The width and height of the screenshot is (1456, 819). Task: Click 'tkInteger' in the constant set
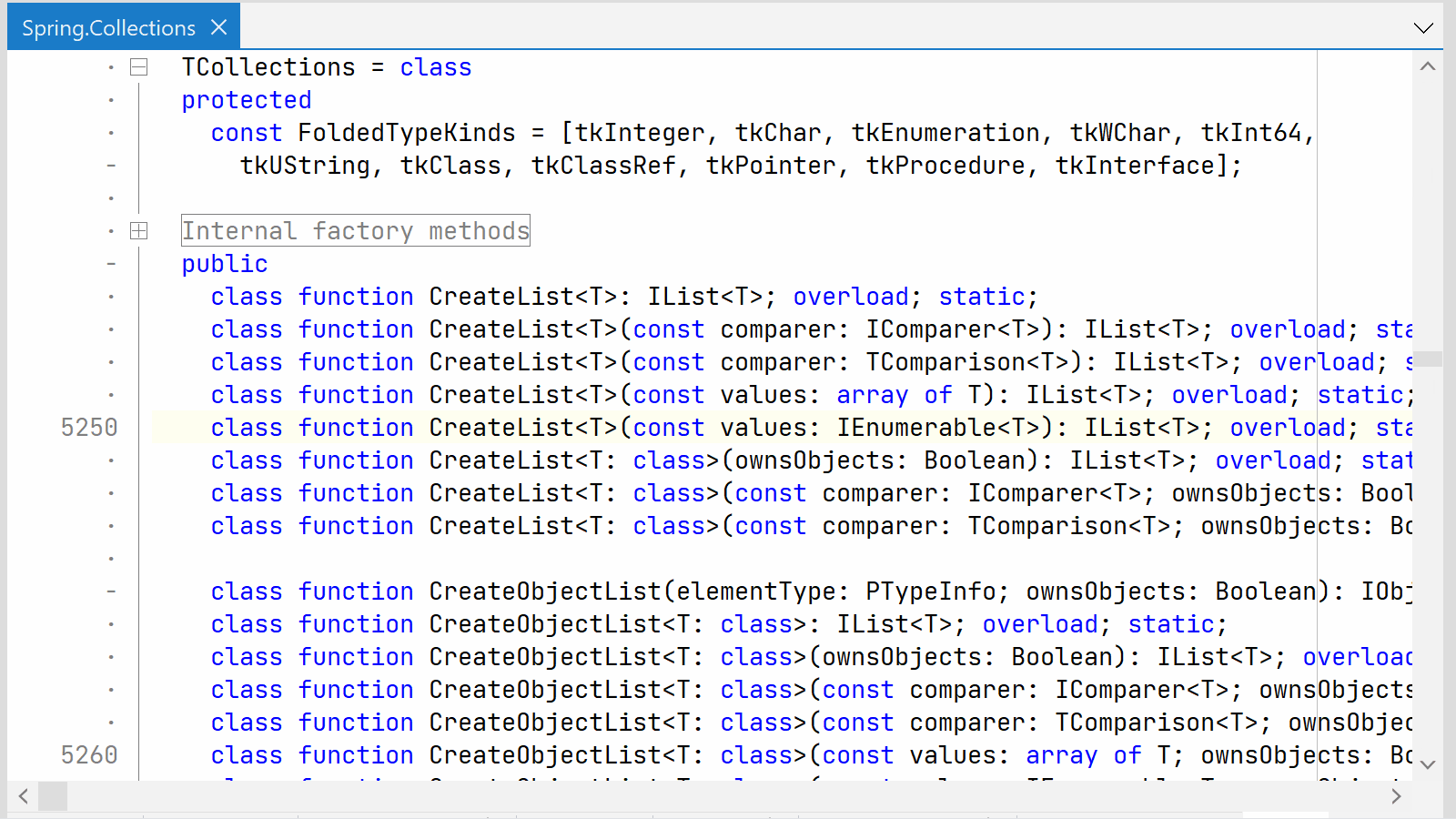[x=640, y=133]
